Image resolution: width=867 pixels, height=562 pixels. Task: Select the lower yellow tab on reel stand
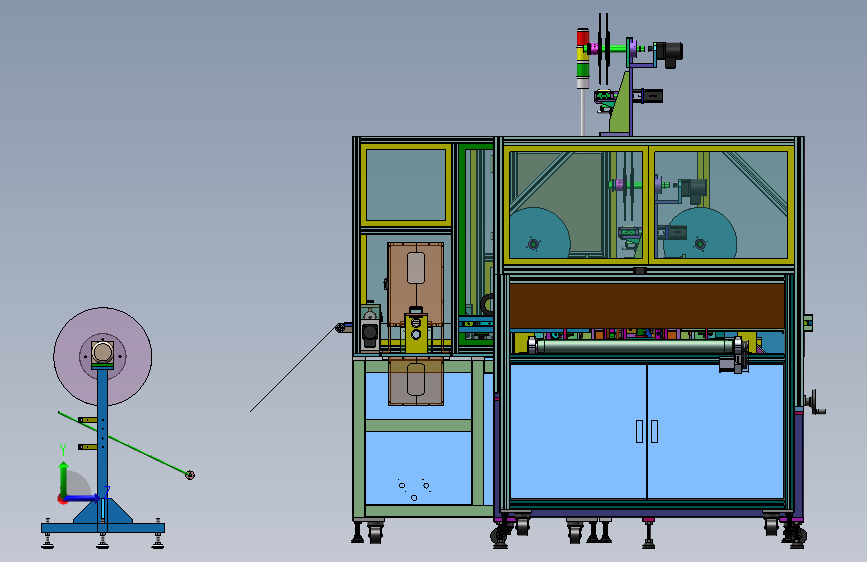coord(87,446)
